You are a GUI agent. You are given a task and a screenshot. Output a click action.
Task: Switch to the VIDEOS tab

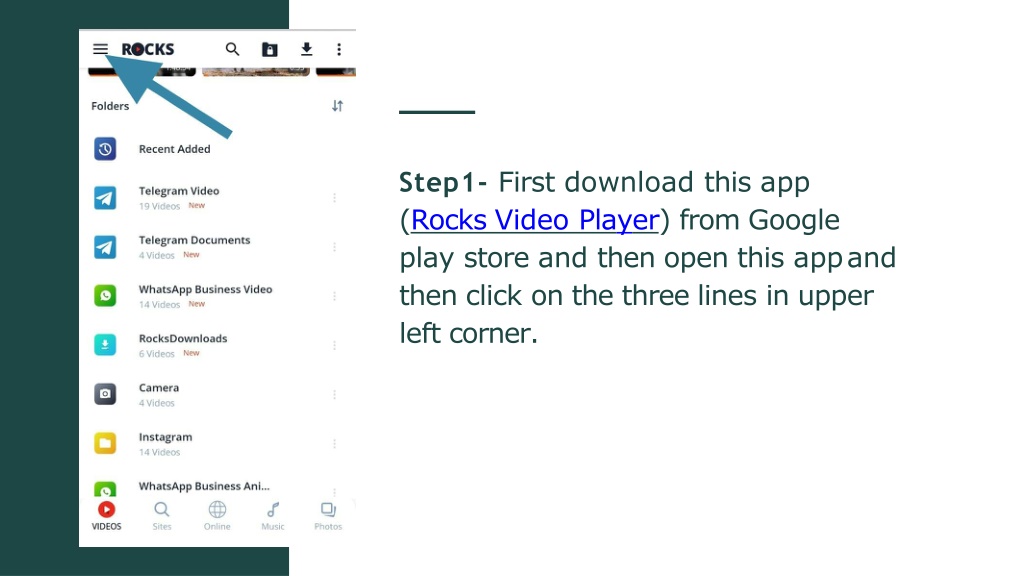coord(106,516)
